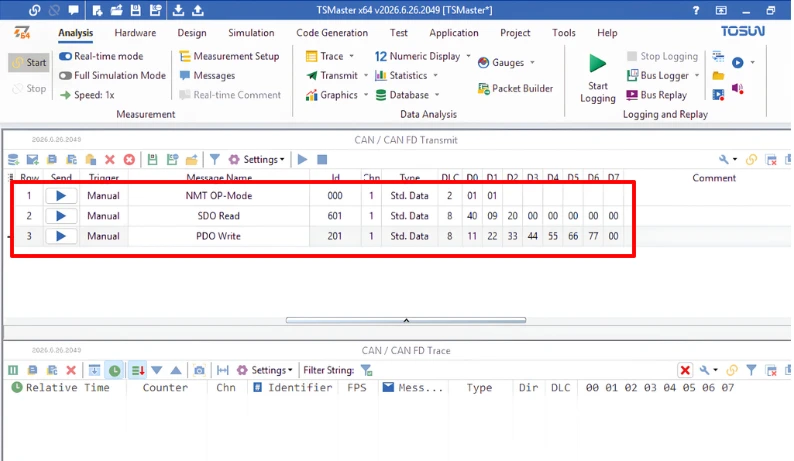Click the filter funnel icon in Transmit toolbar
This screenshot has width=794, height=461.
pyautogui.click(x=215, y=160)
